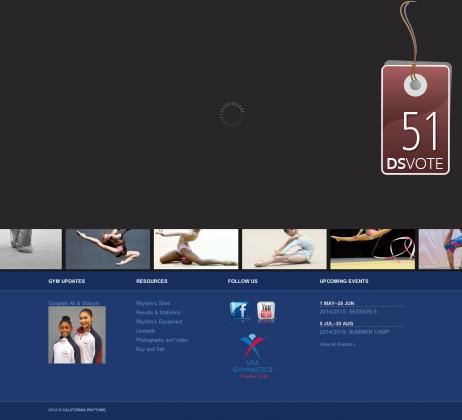Open the Summer Camp event link

coord(354,332)
